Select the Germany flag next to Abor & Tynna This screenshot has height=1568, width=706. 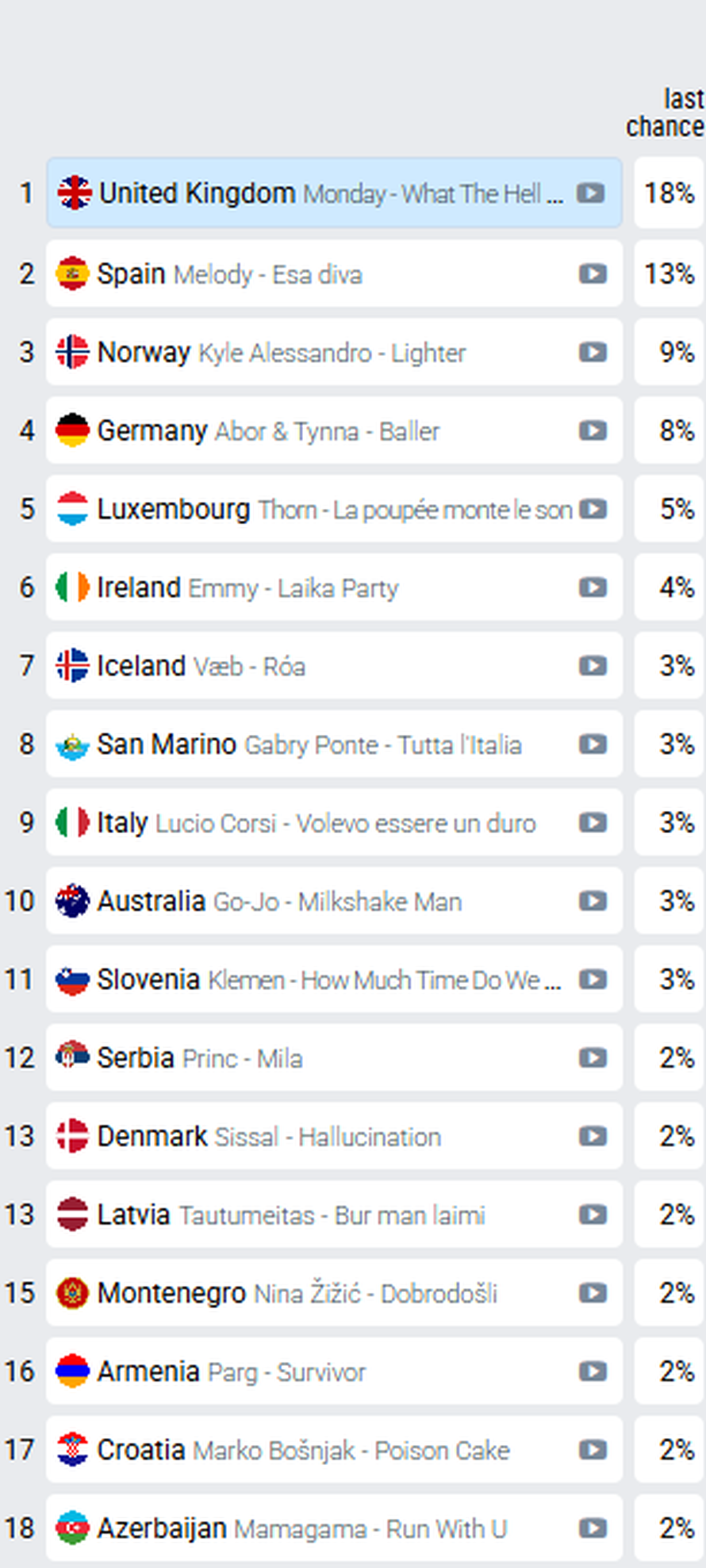pos(72,431)
